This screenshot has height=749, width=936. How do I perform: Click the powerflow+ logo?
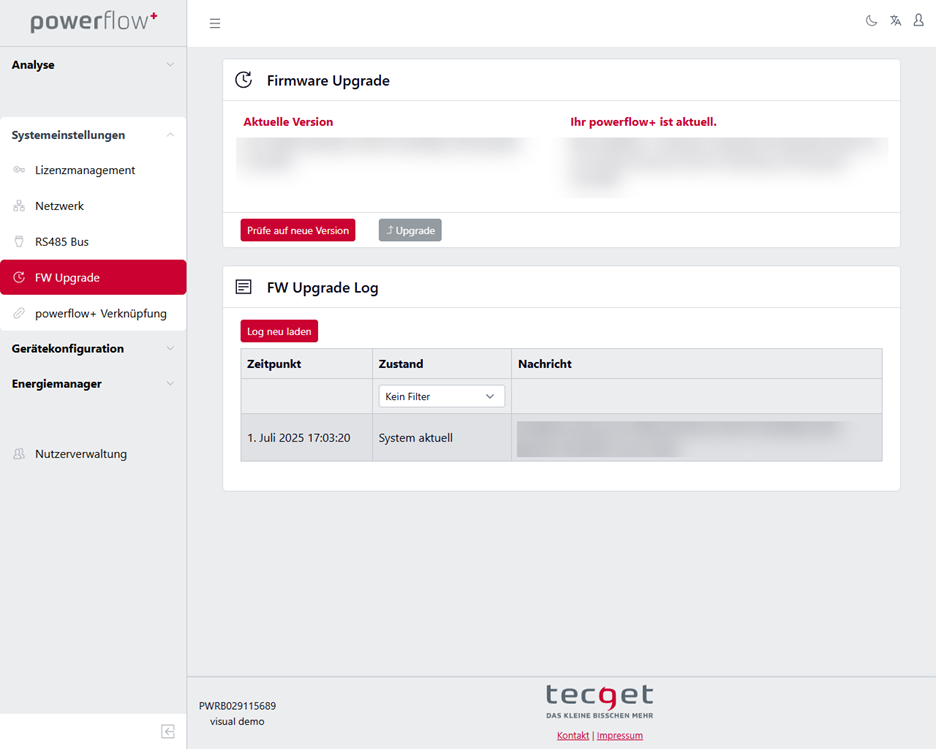(94, 22)
